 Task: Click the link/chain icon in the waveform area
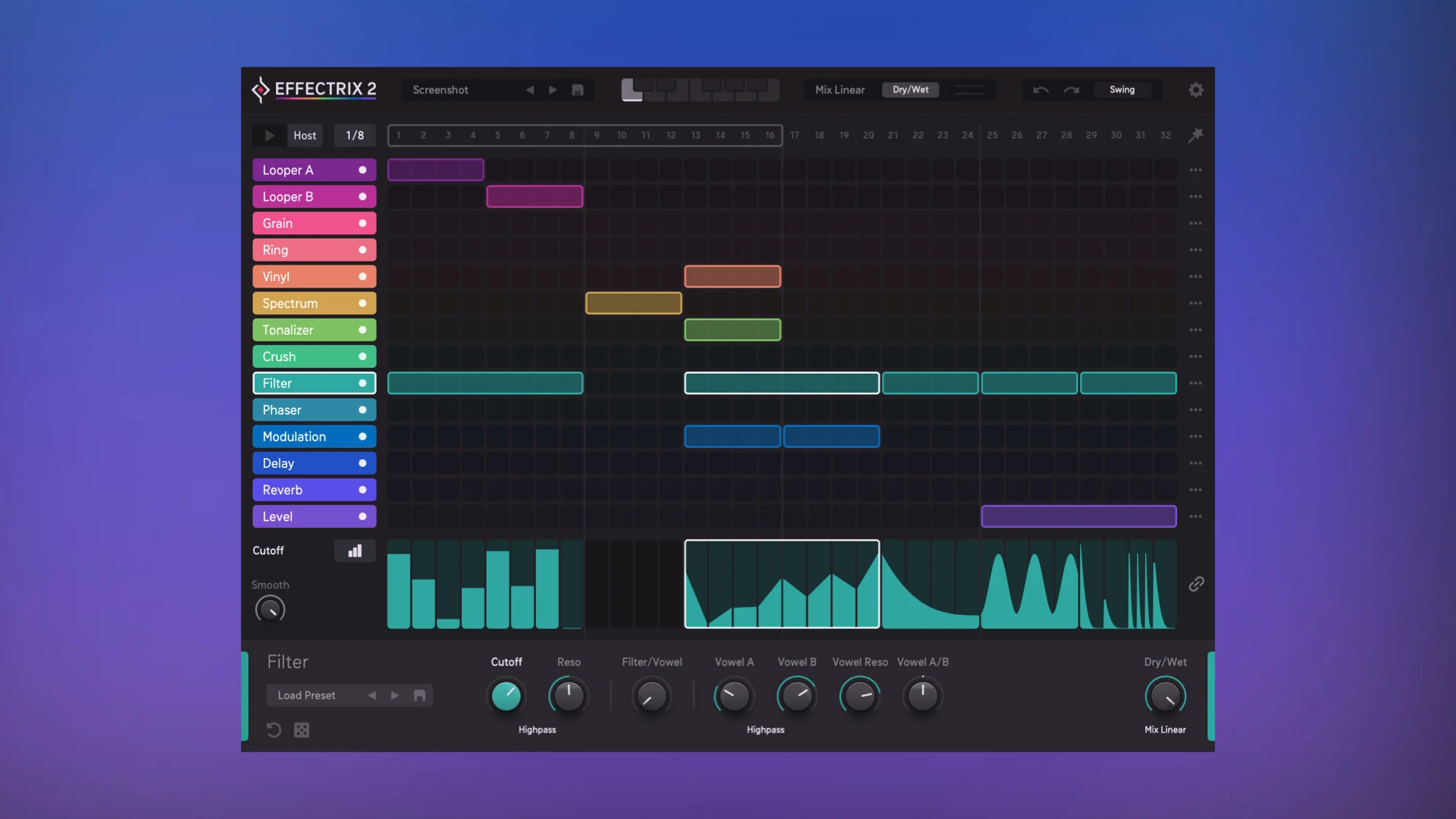[1195, 584]
